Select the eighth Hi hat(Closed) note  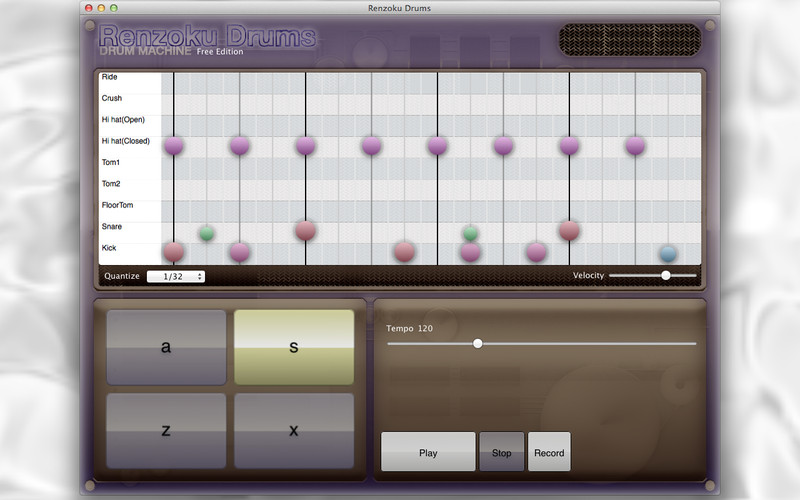pyautogui.click(x=635, y=146)
